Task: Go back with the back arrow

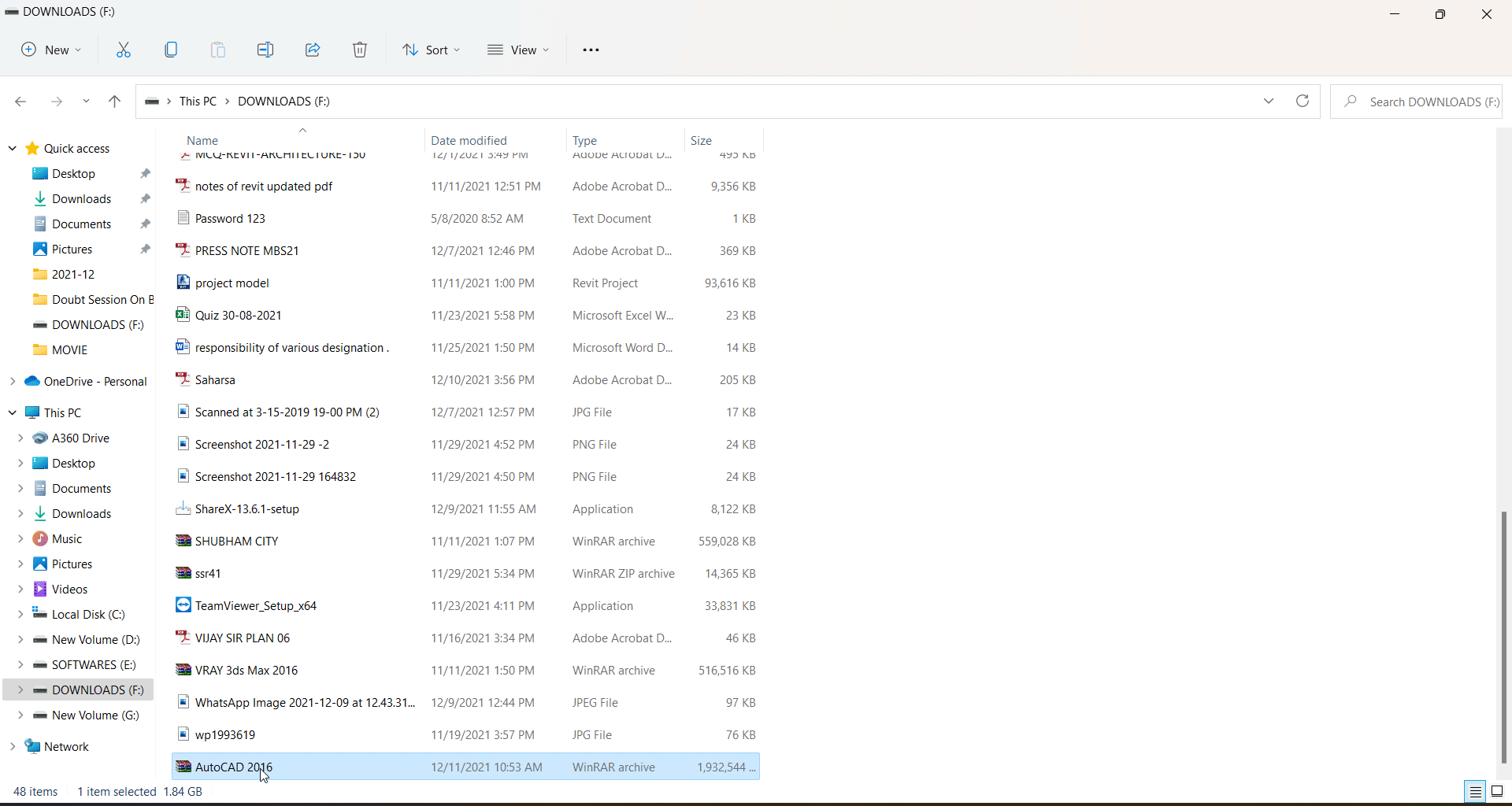Action: [20, 102]
